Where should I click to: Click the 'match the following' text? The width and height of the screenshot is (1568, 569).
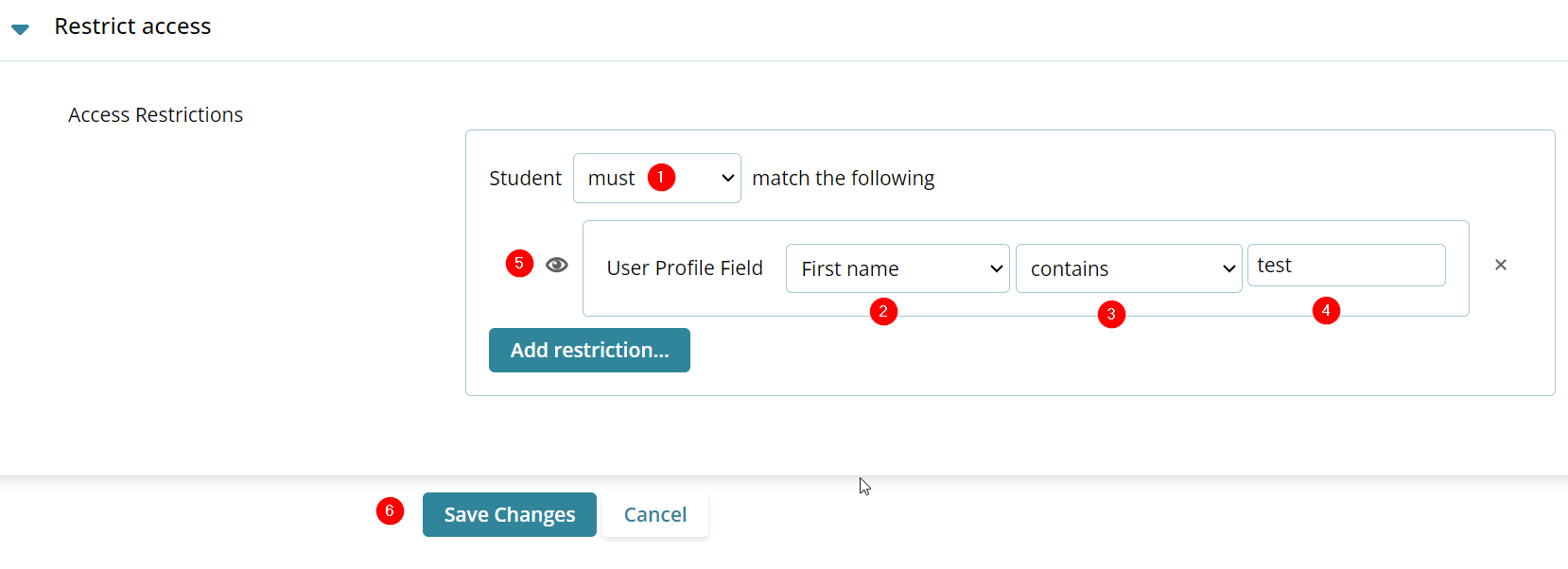pos(843,178)
